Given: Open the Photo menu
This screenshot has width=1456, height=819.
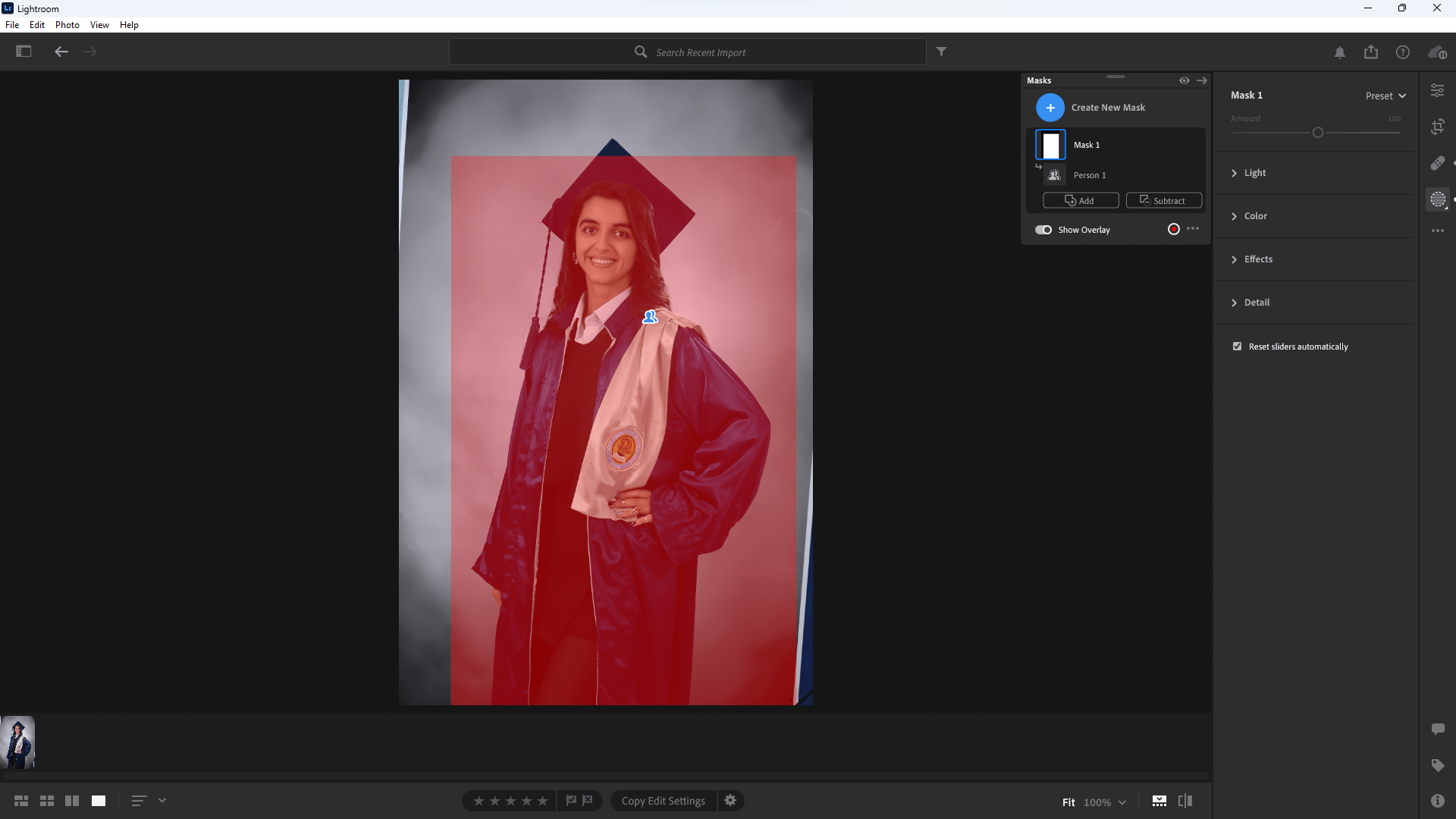Looking at the screenshot, I should tap(67, 24).
